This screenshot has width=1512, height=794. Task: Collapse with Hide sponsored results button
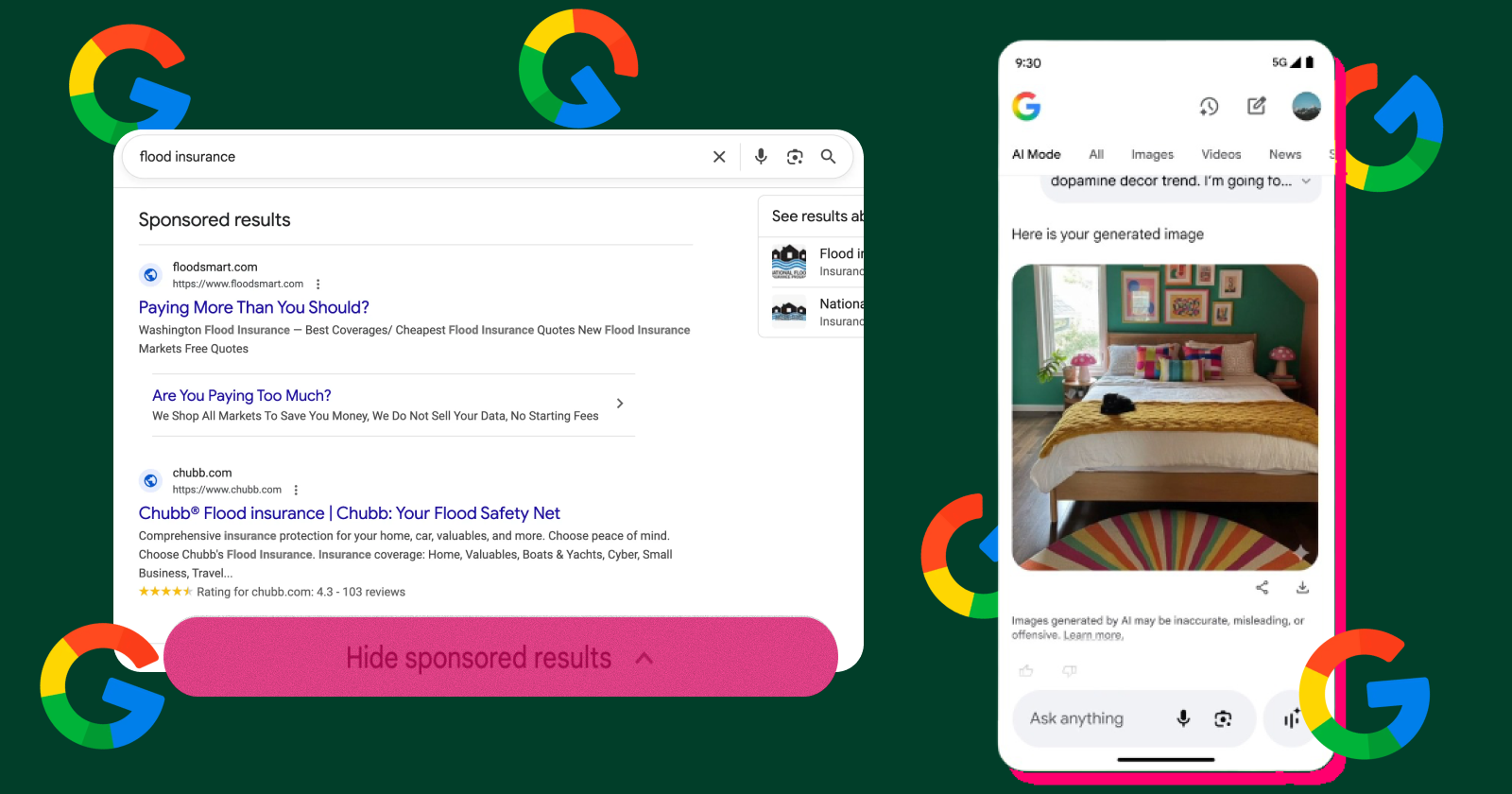point(500,658)
